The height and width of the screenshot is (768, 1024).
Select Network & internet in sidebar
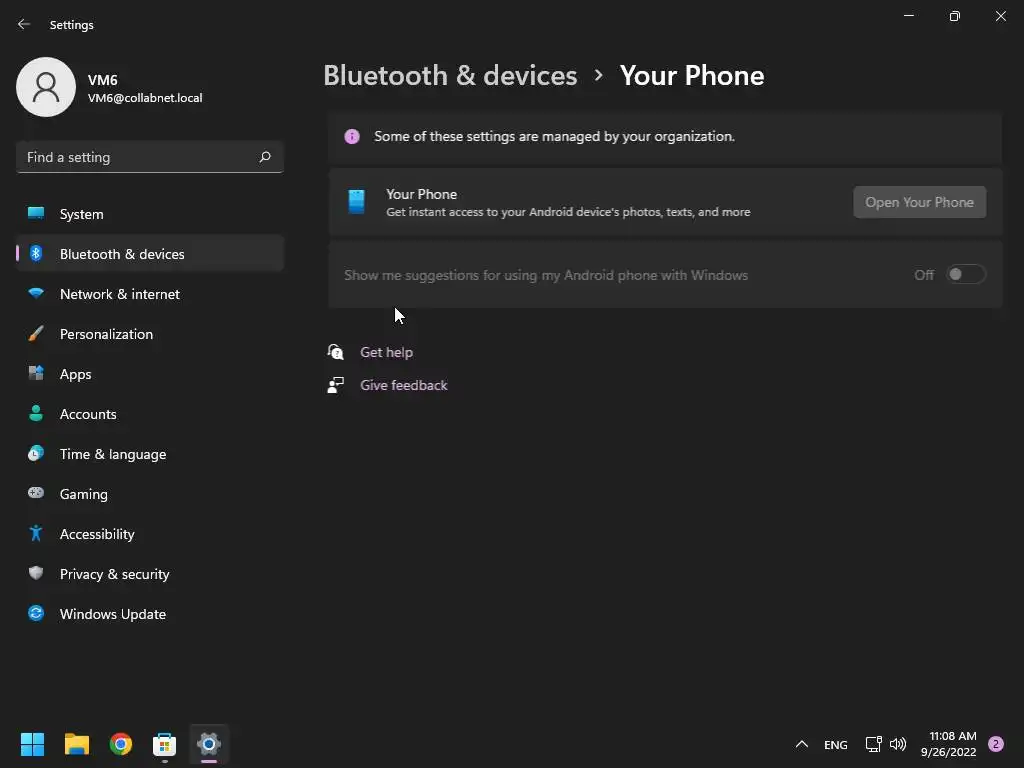pos(150,294)
